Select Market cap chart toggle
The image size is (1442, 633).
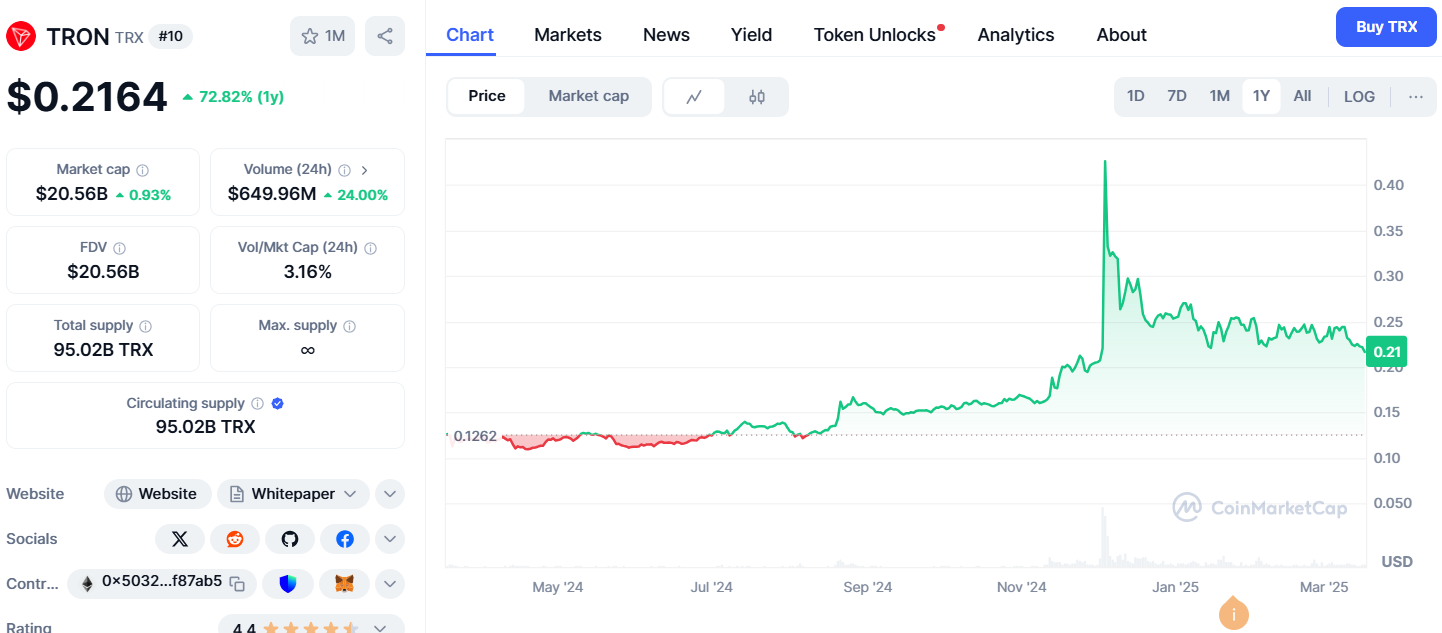coord(589,97)
